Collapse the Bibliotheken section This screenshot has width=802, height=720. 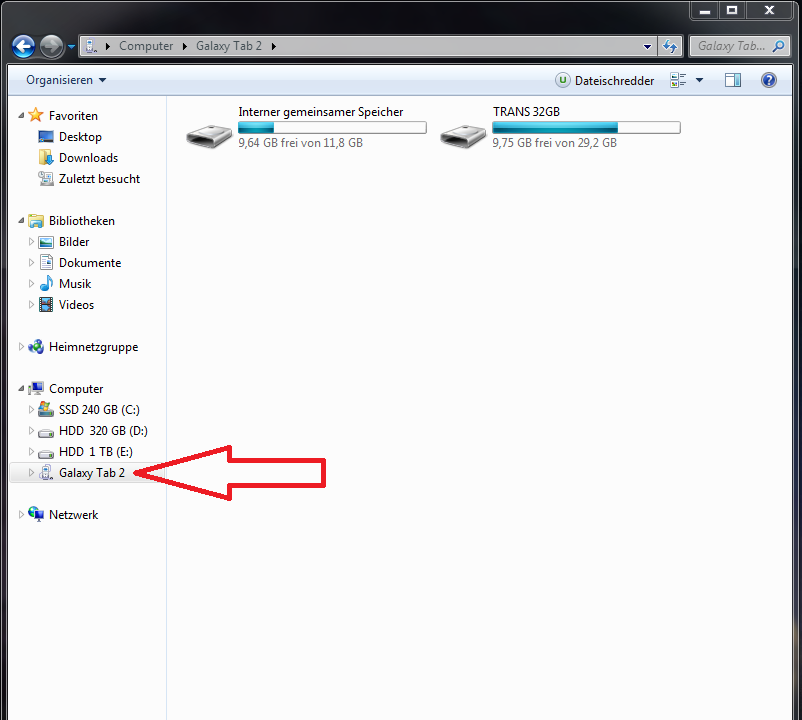pyautogui.click(x=21, y=221)
